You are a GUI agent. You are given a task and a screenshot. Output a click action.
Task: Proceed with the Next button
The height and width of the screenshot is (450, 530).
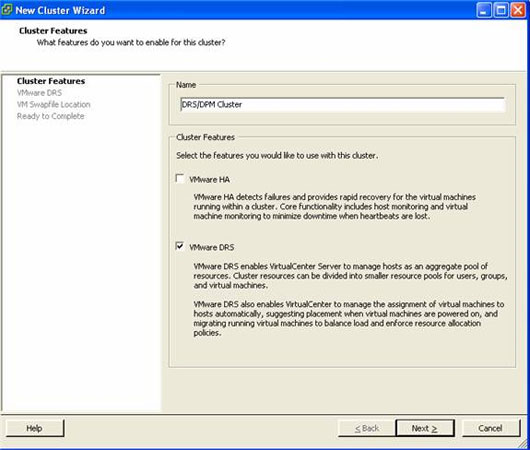425,428
